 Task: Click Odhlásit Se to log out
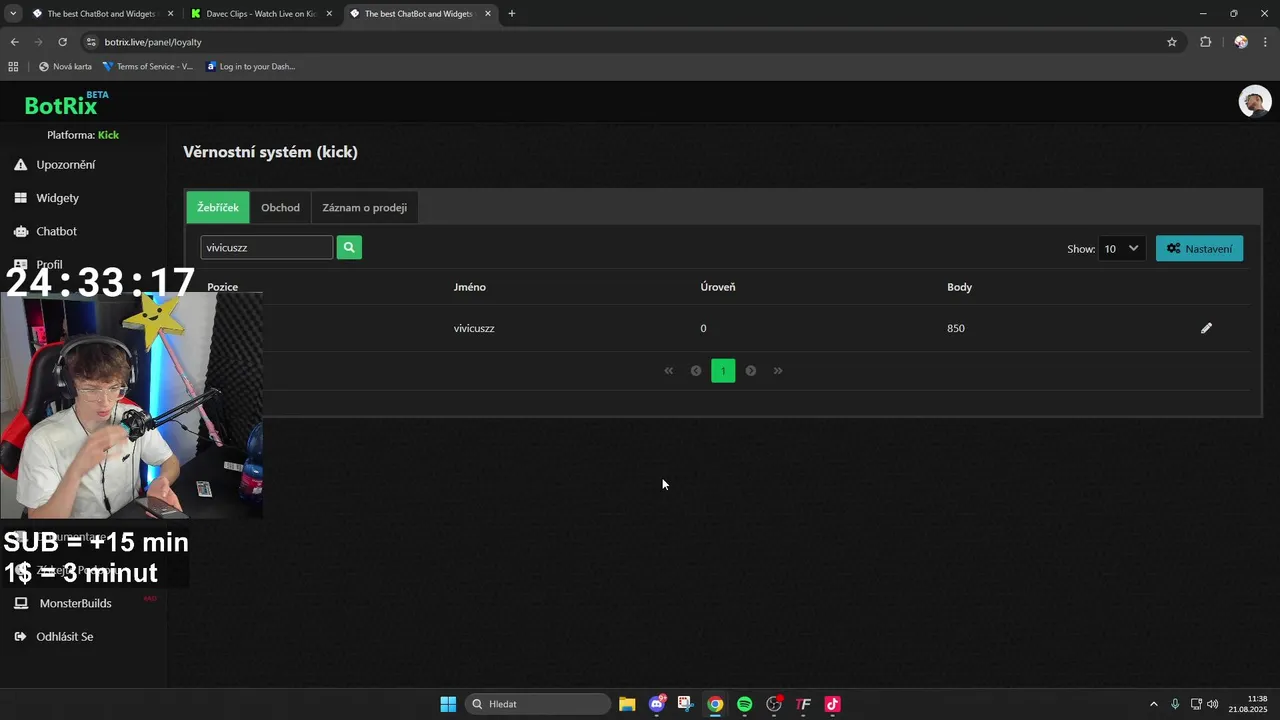65,636
